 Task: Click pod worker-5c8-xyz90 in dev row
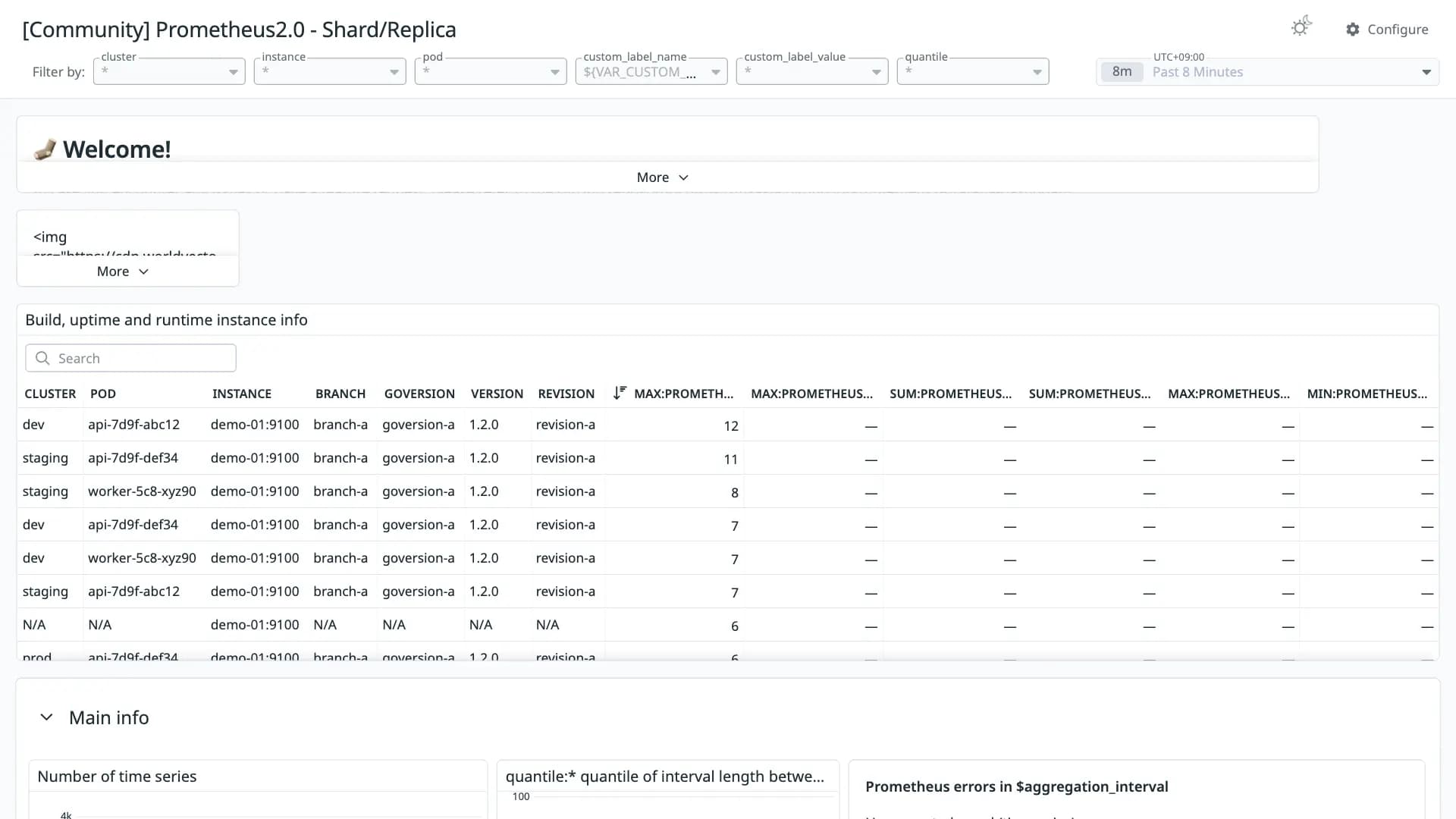142,558
